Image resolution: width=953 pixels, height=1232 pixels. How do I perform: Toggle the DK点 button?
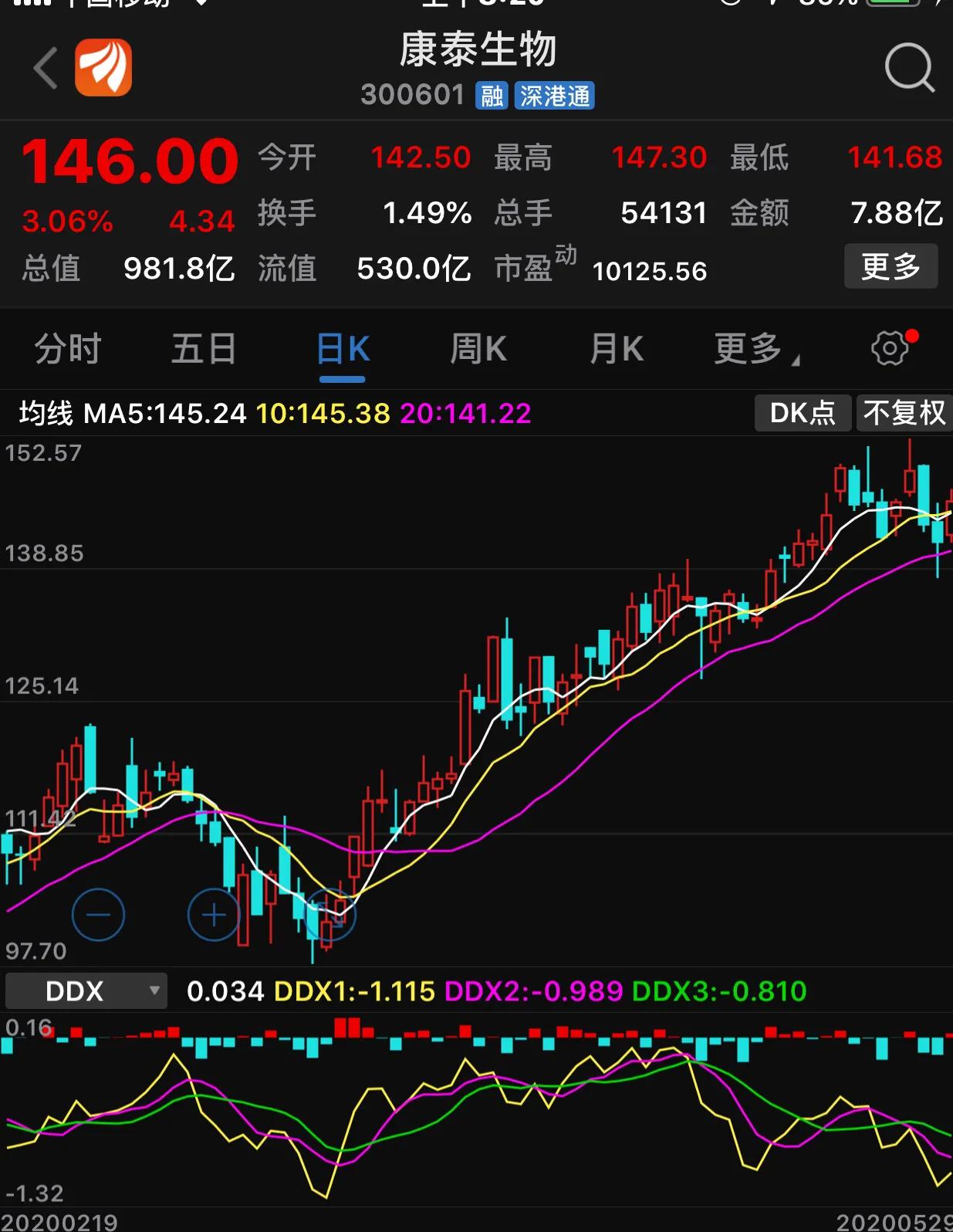pos(803,412)
